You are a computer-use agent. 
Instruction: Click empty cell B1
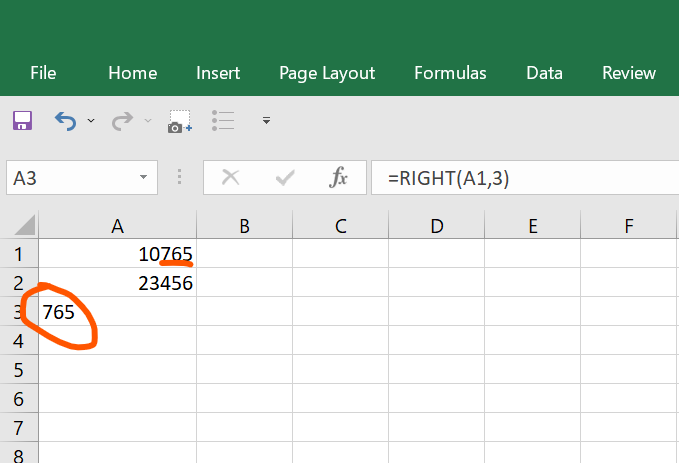[x=245, y=254]
